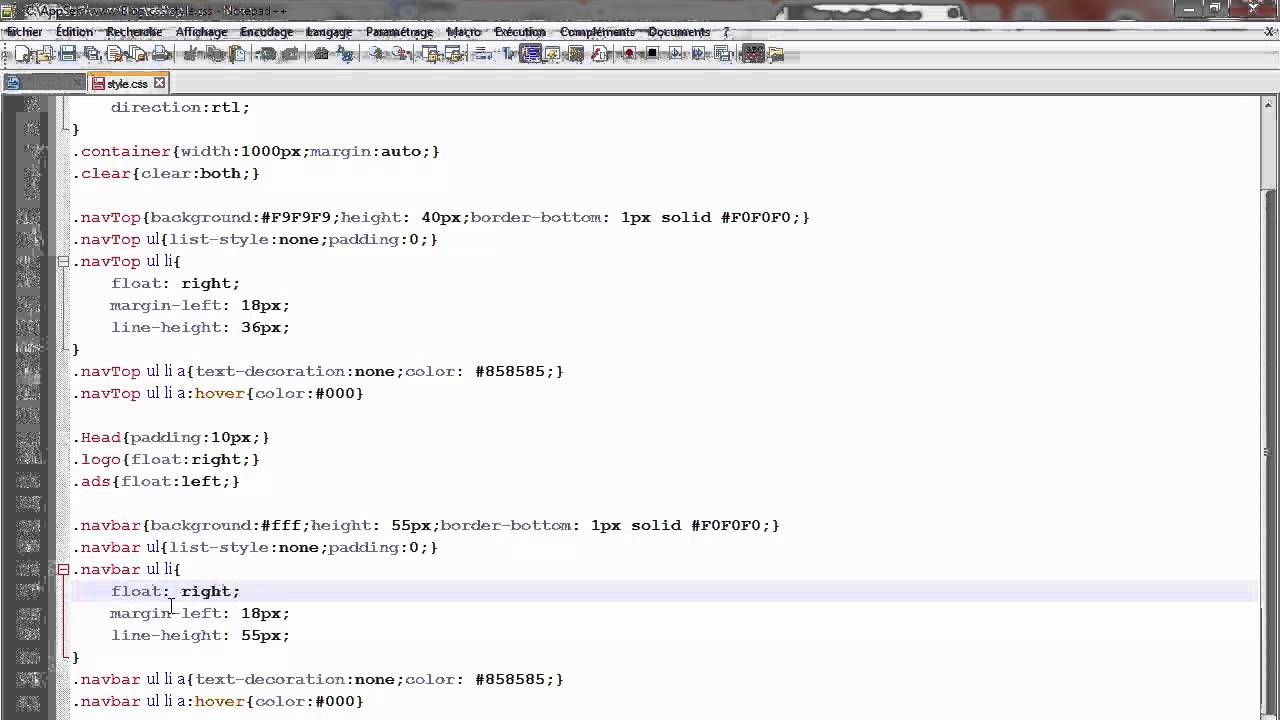Screen dimensions: 1280x720
Task: Click the Function List toolbar icon
Action: coord(599,54)
